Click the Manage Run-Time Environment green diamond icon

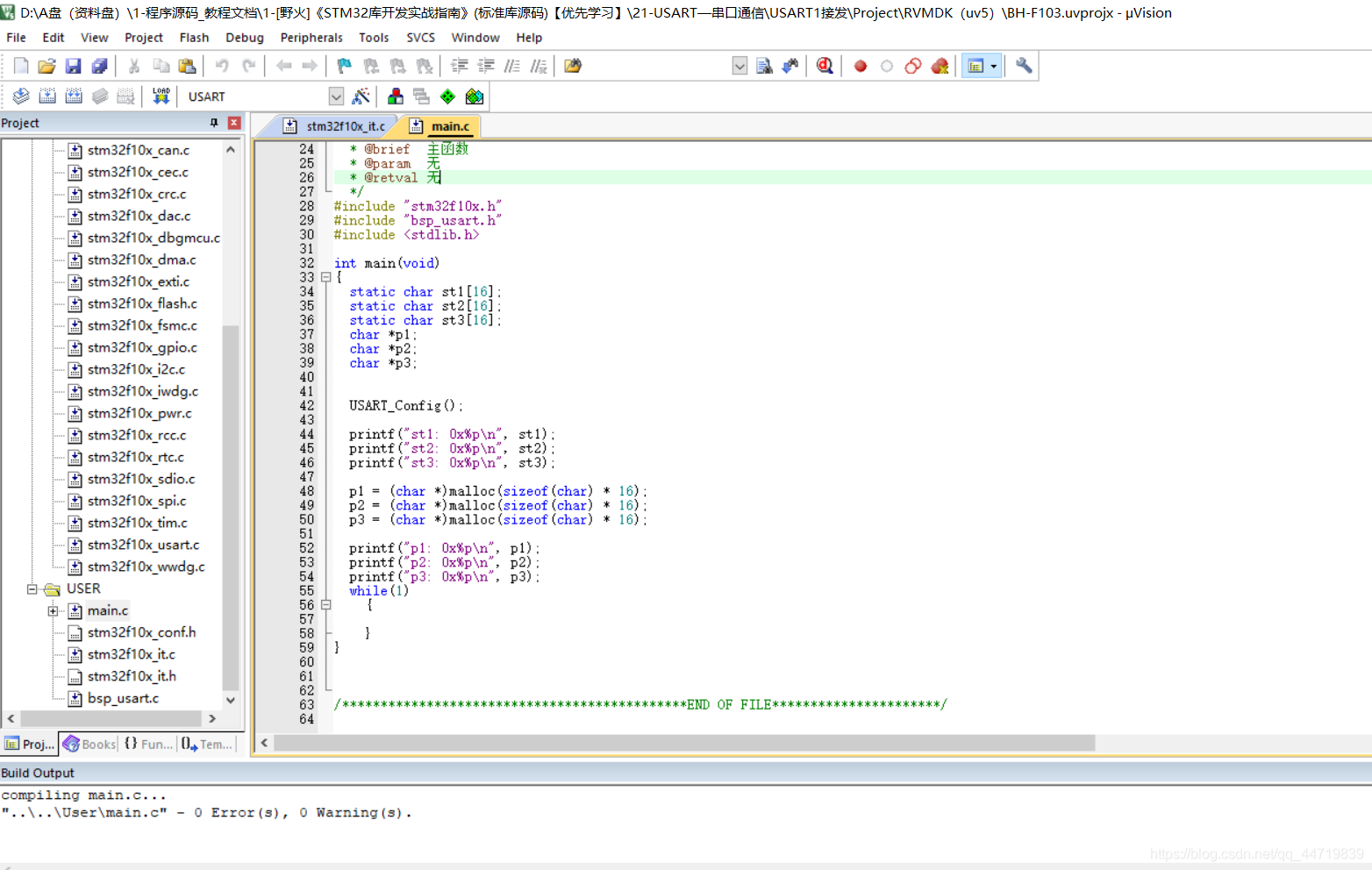click(448, 96)
